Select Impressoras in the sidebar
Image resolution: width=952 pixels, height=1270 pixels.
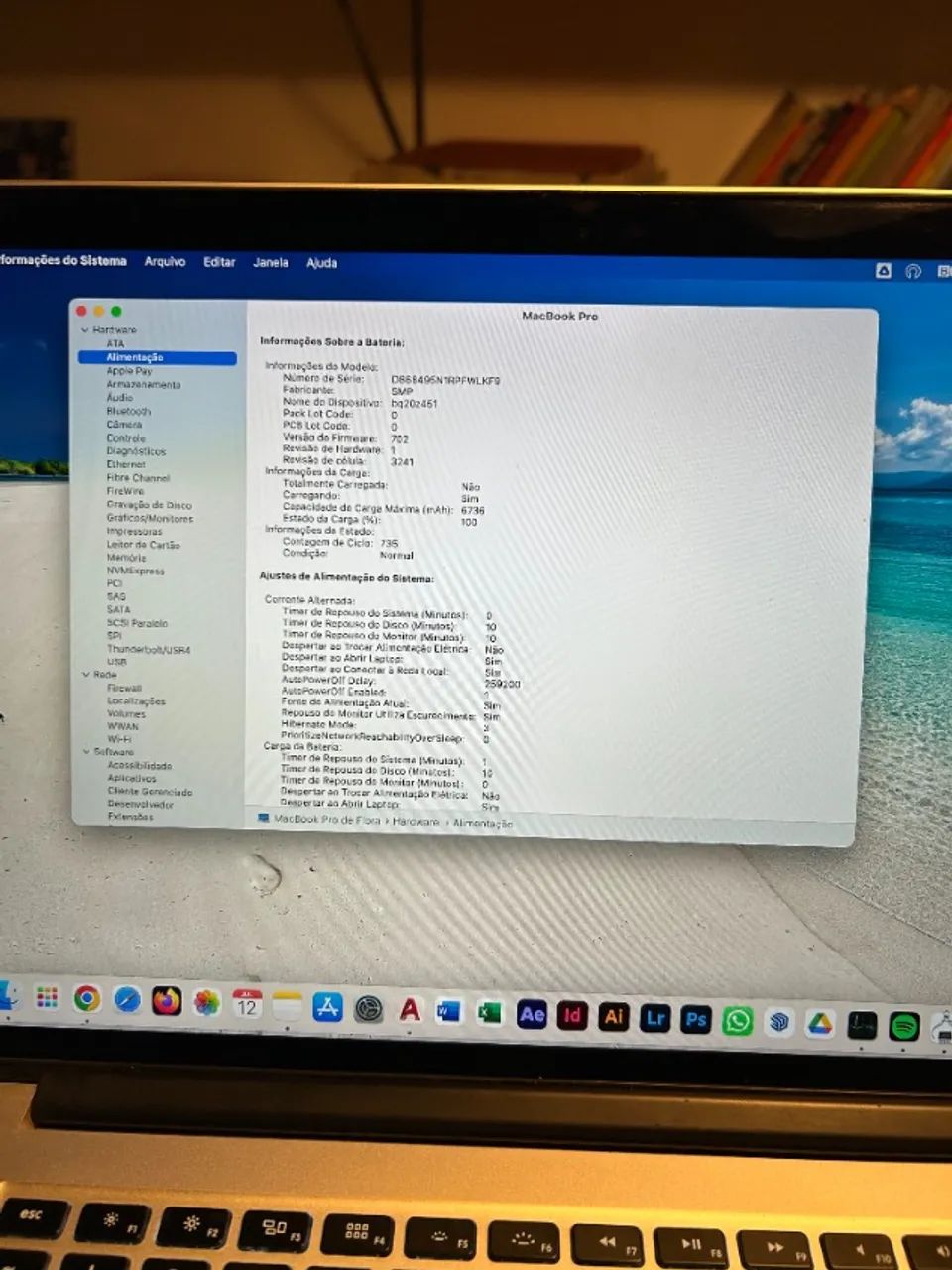[x=134, y=531]
